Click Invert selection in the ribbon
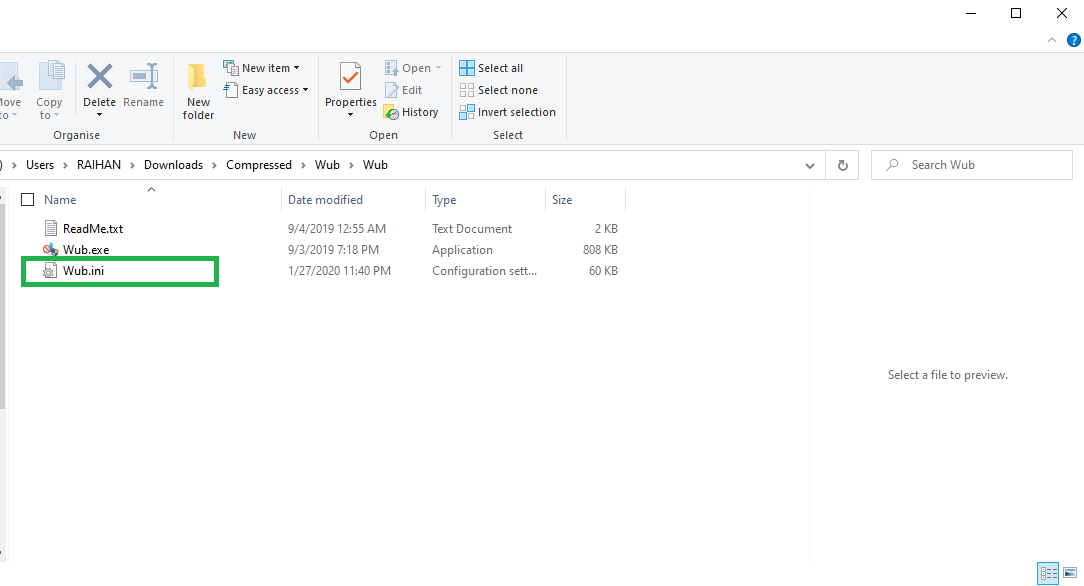The height and width of the screenshot is (586, 1084). pyautogui.click(x=507, y=112)
